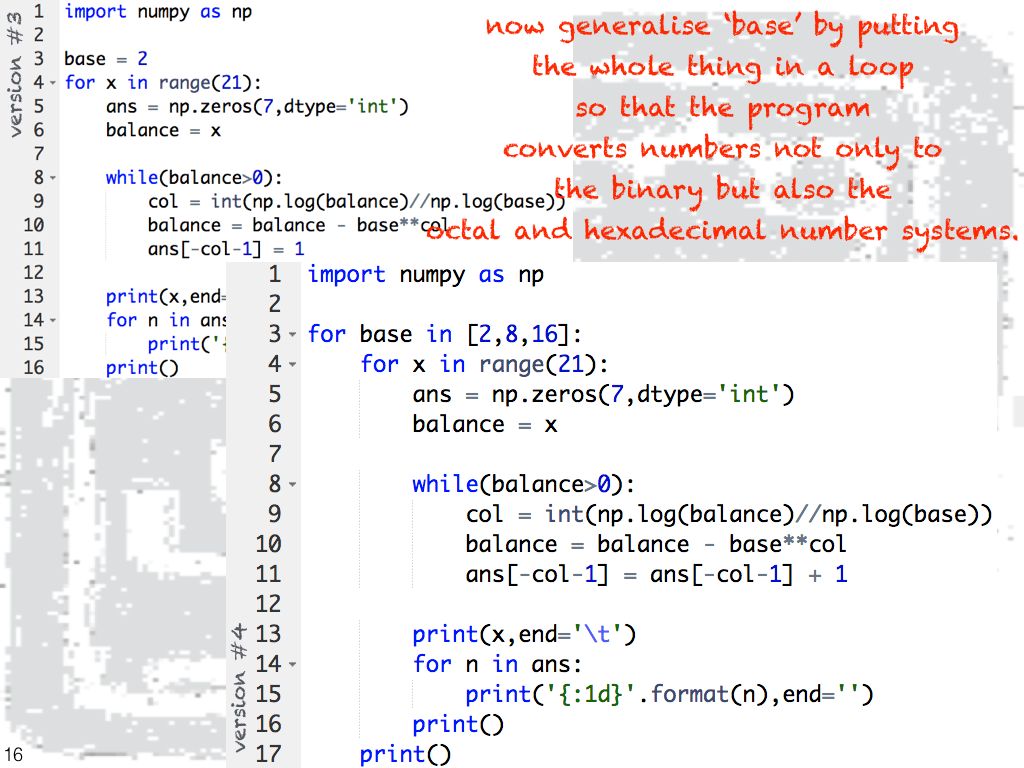Collapse 'for x in range(21)' fold arrow in version #3
The width and height of the screenshot is (1024, 768).
pyautogui.click(x=52, y=83)
